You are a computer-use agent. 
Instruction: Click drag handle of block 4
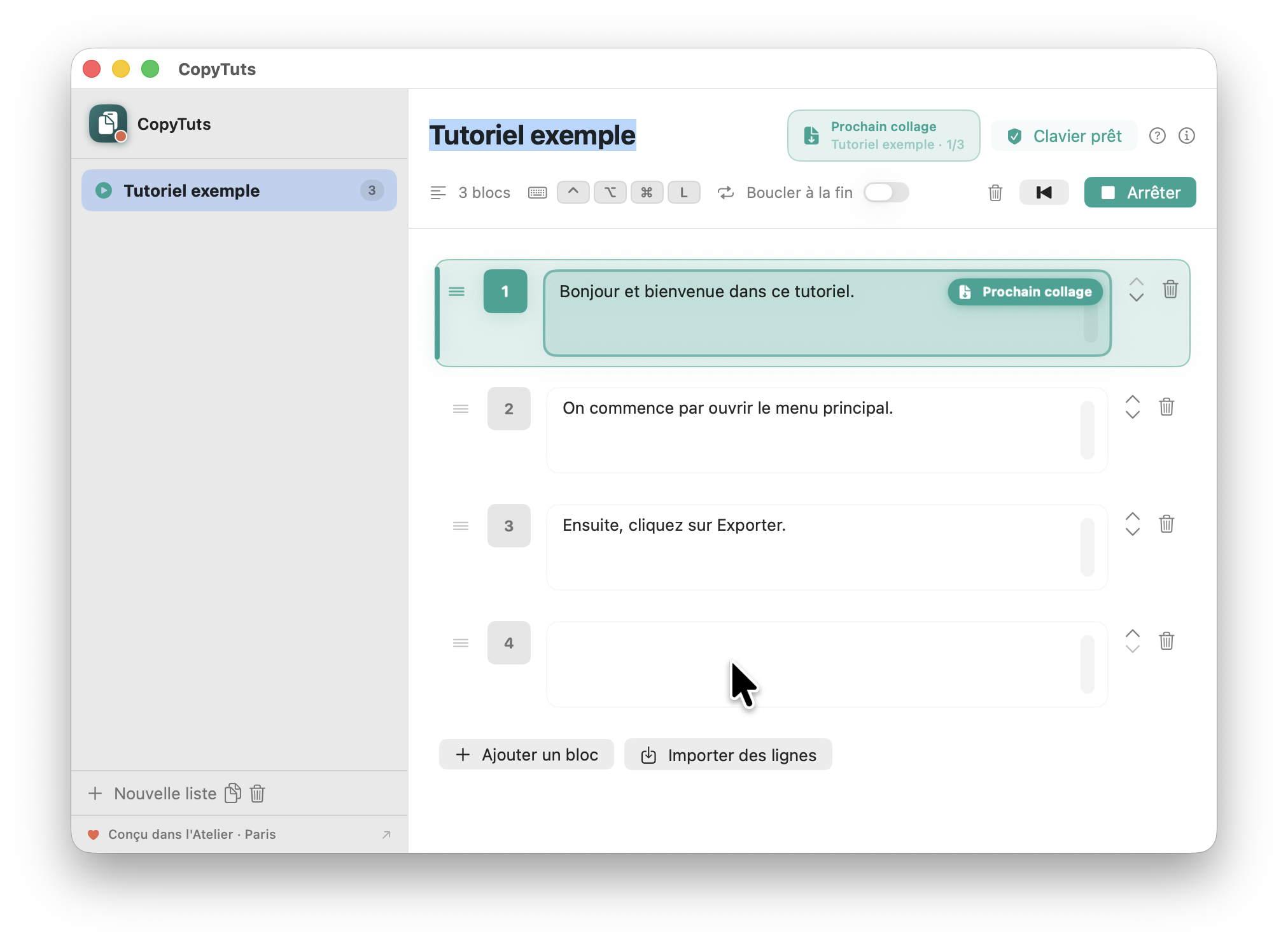[461, 643]
